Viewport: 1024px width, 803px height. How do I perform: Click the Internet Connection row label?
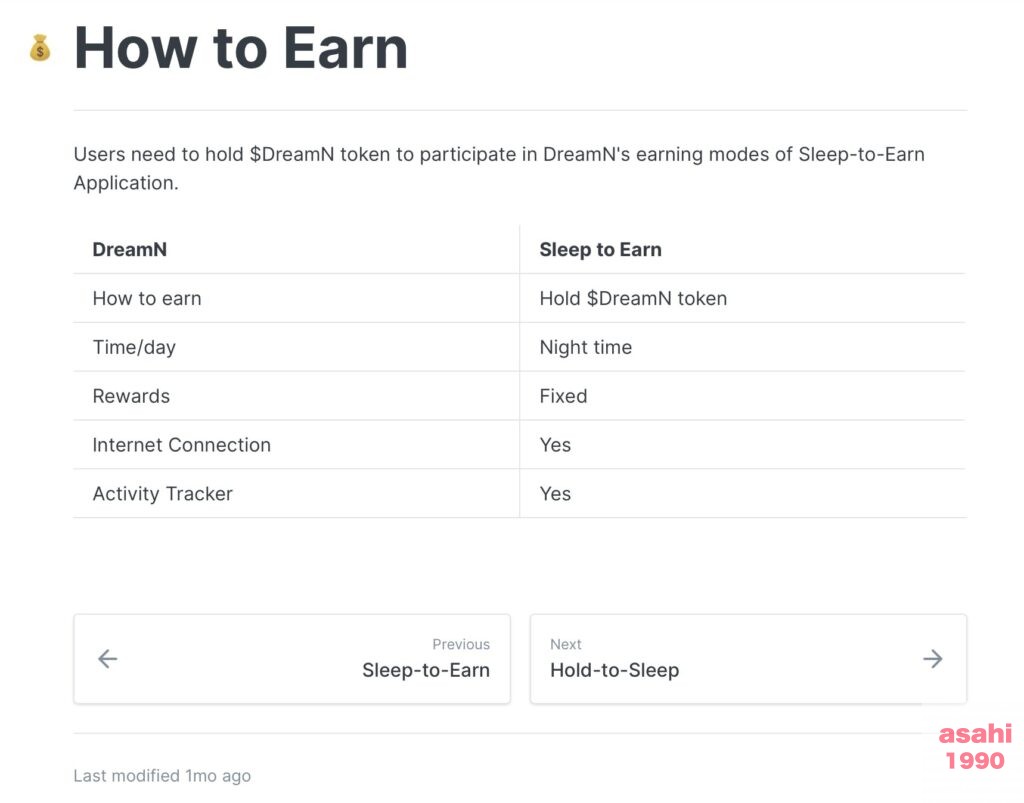point(182,445)
